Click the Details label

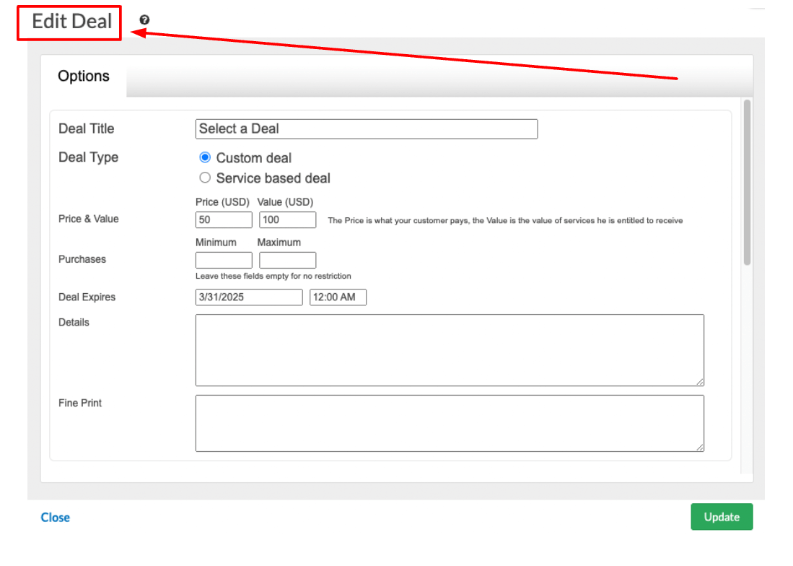click(74, 322)
